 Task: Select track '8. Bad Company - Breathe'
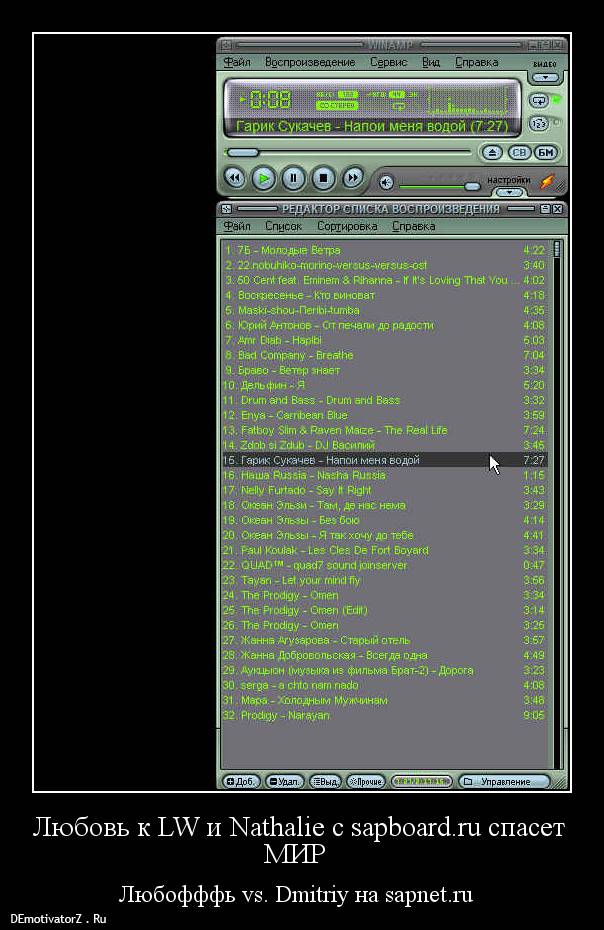coord(384,355)
